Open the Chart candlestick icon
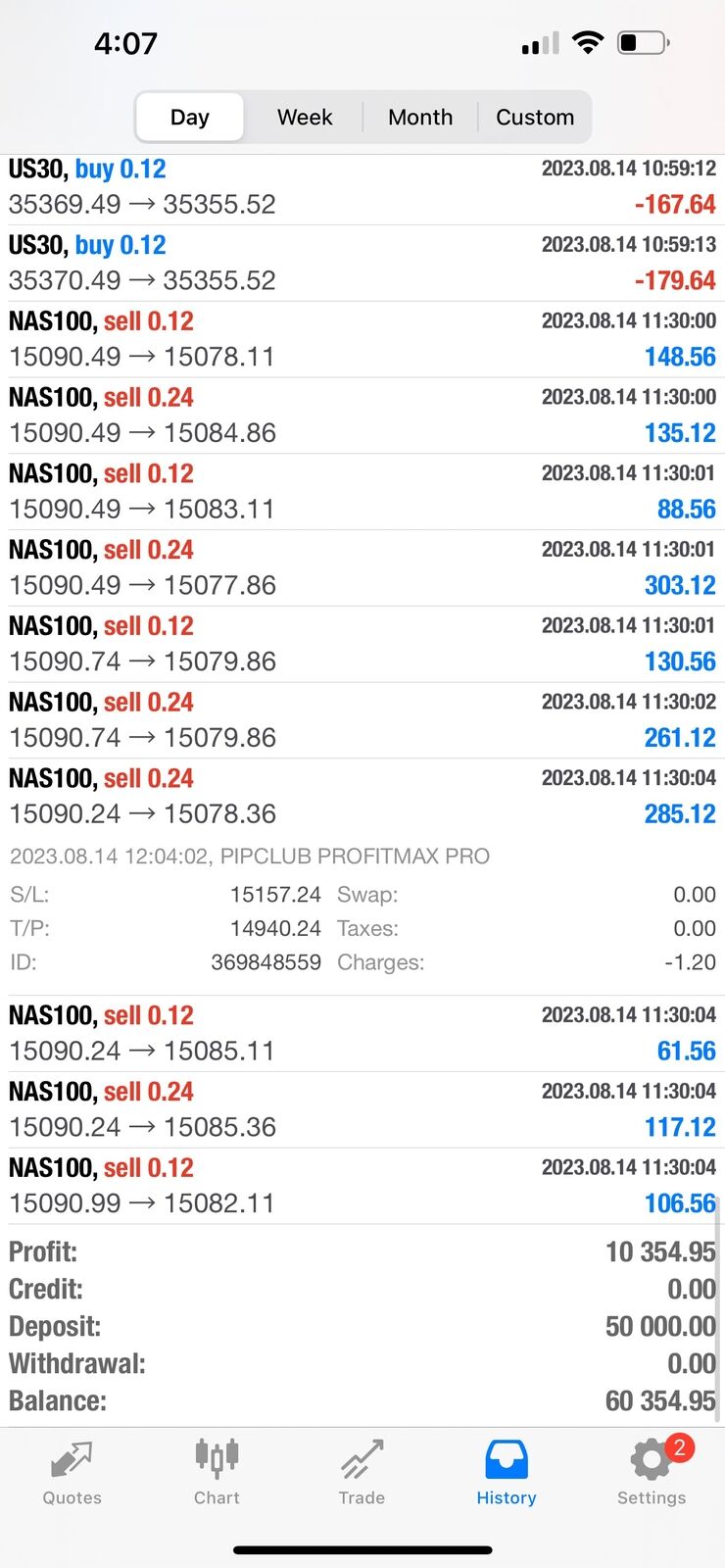Image resolution: width=725 pixels, height=1568 pixels. [x=217, y=1458]
